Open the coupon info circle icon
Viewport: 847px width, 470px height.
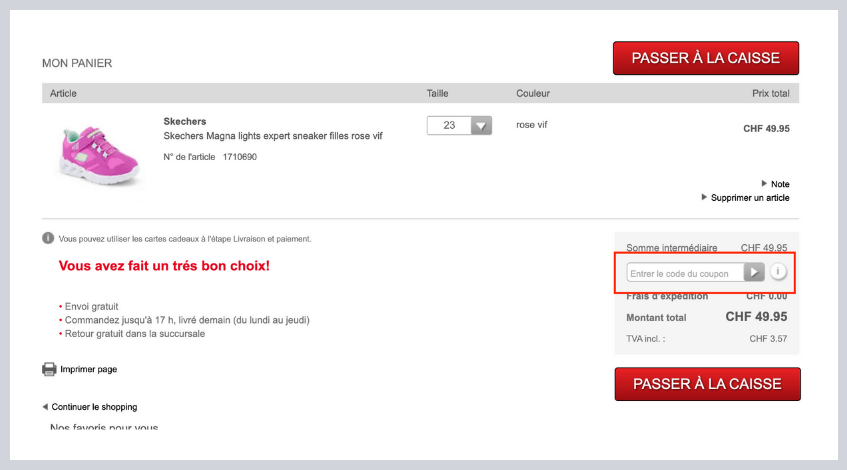pyautogui.click(x=778, y=272)
